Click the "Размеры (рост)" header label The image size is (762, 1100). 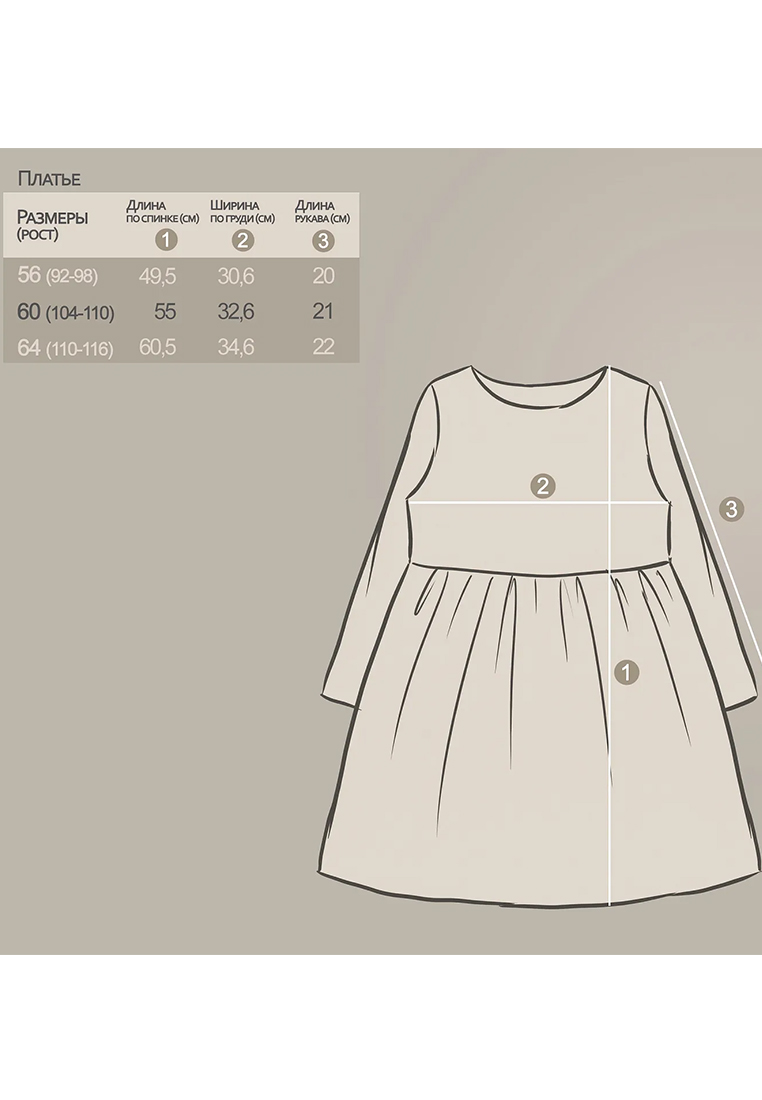52,224
